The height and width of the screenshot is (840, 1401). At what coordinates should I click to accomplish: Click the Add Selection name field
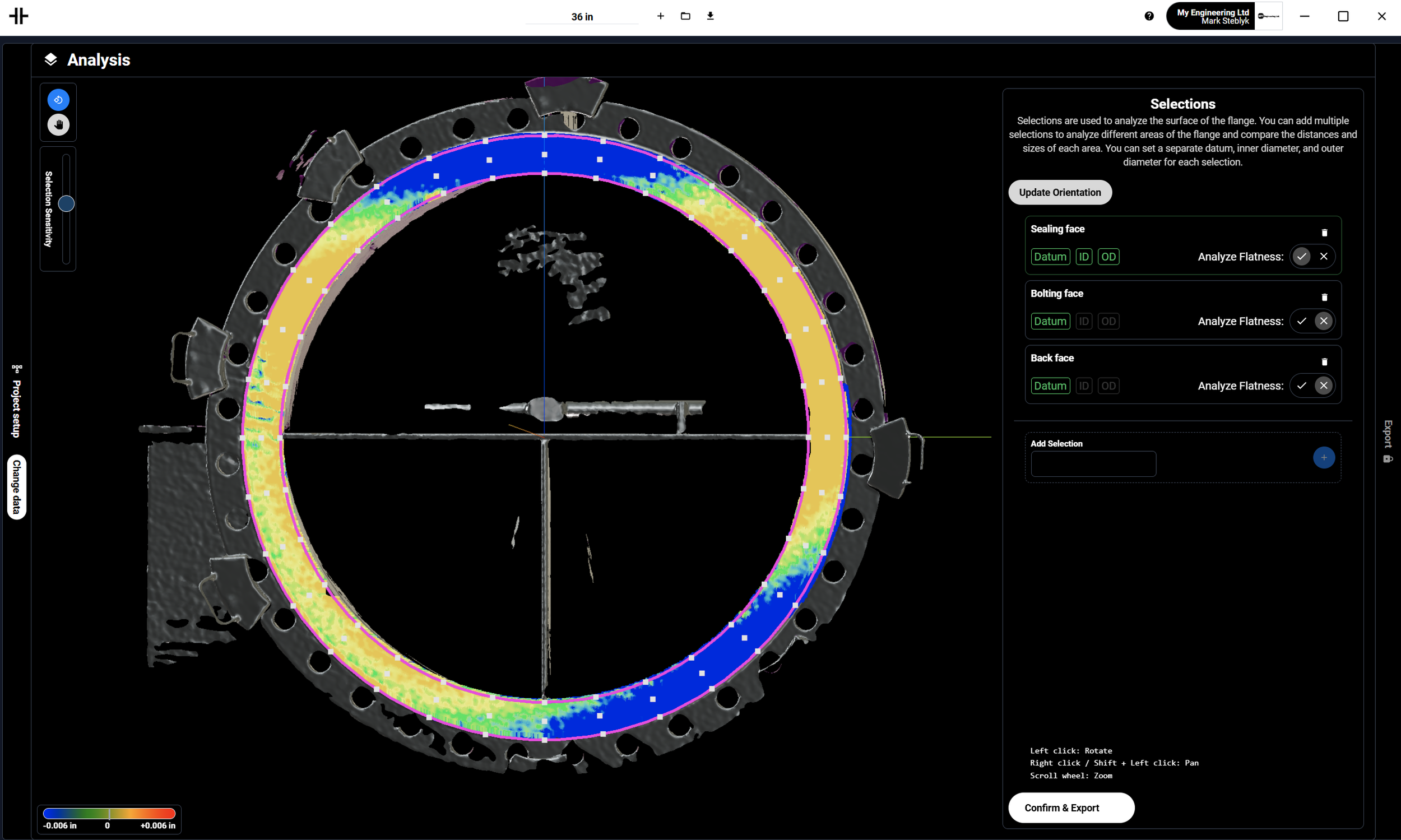(x=1093, y=463)
